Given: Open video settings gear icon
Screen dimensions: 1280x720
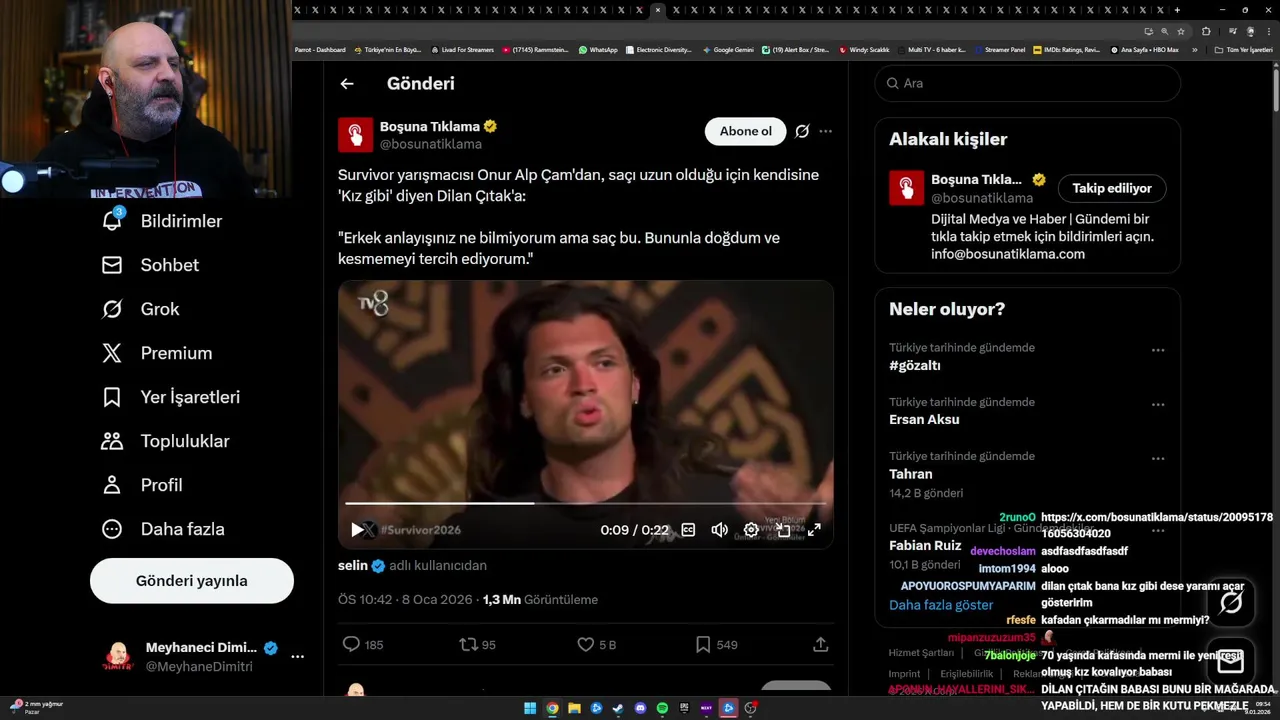Looking at the screenshot, I should coord(751,530).
